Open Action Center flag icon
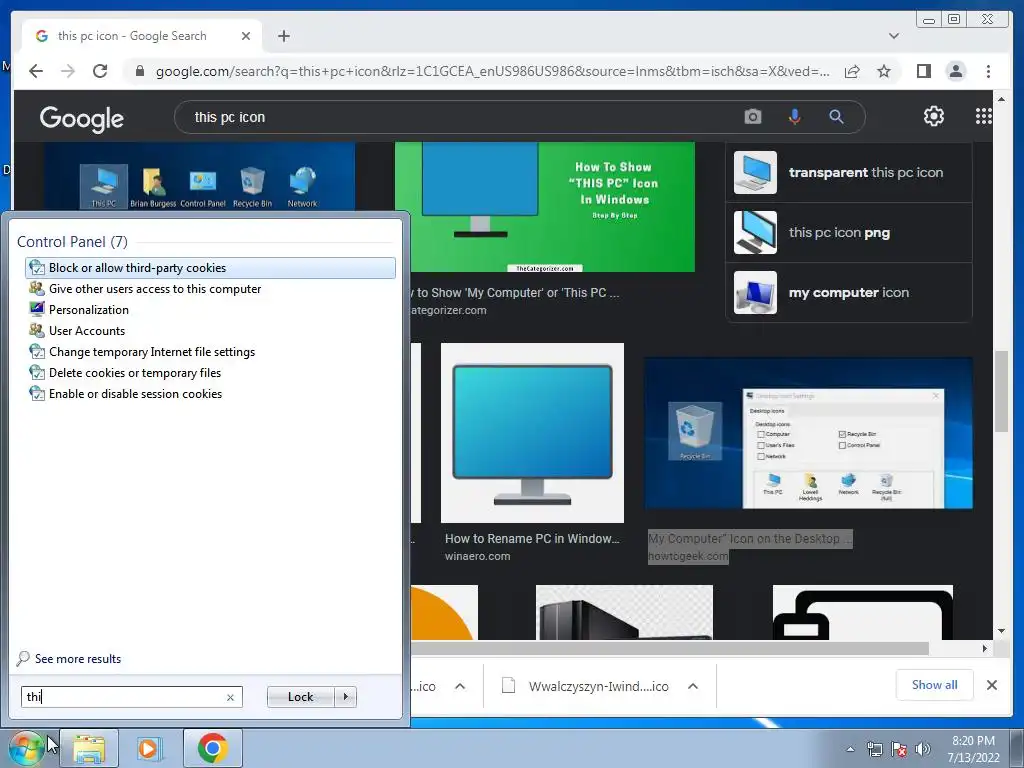The image size is (1024, 768). click(899, 750)
